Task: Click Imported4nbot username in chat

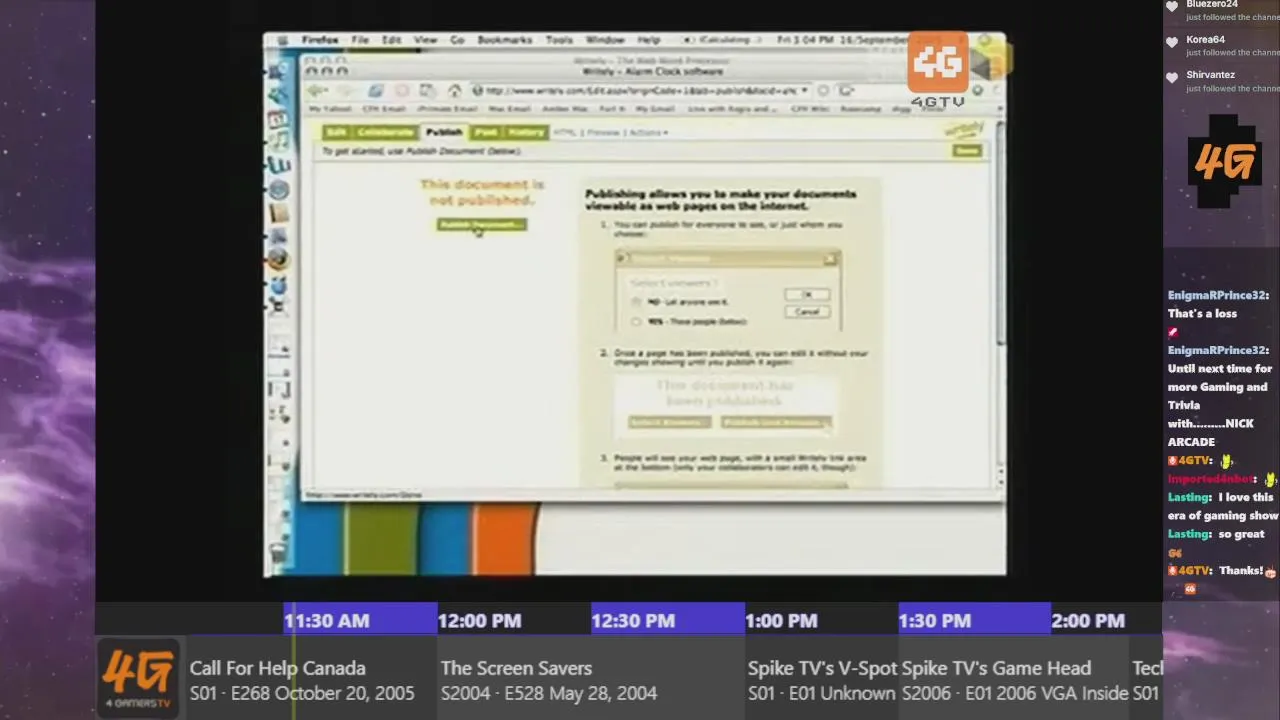Action: pos(1212,479)
